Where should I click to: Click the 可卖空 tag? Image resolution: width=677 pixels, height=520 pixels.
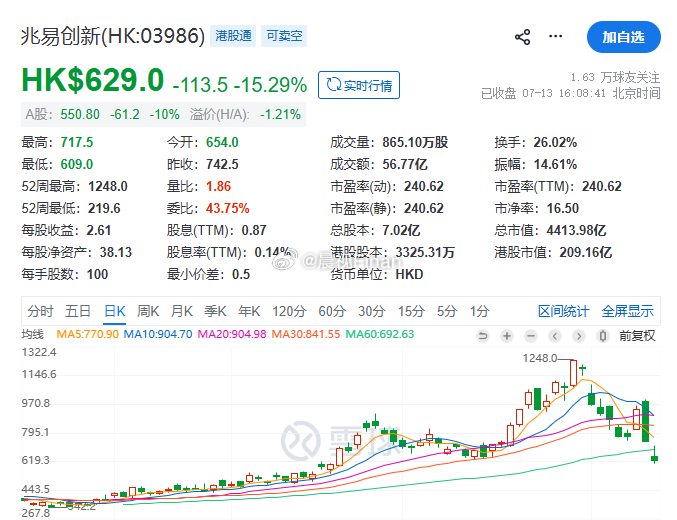pyautogui.click(x=284, y=36)
